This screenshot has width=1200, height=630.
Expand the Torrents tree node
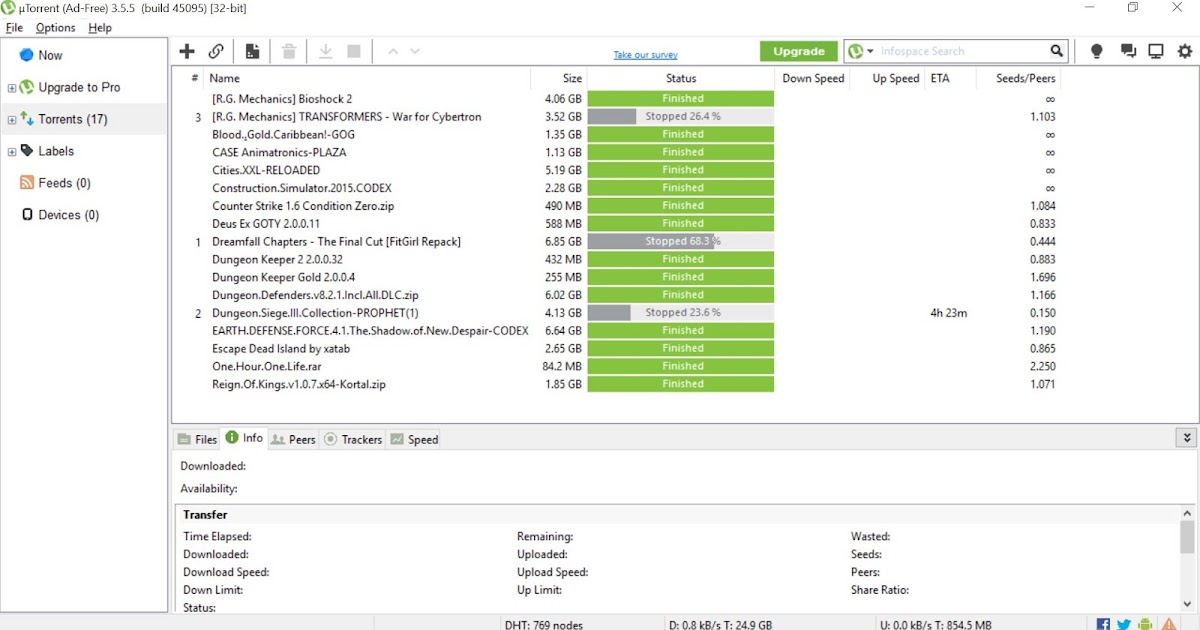pos(12,120)
